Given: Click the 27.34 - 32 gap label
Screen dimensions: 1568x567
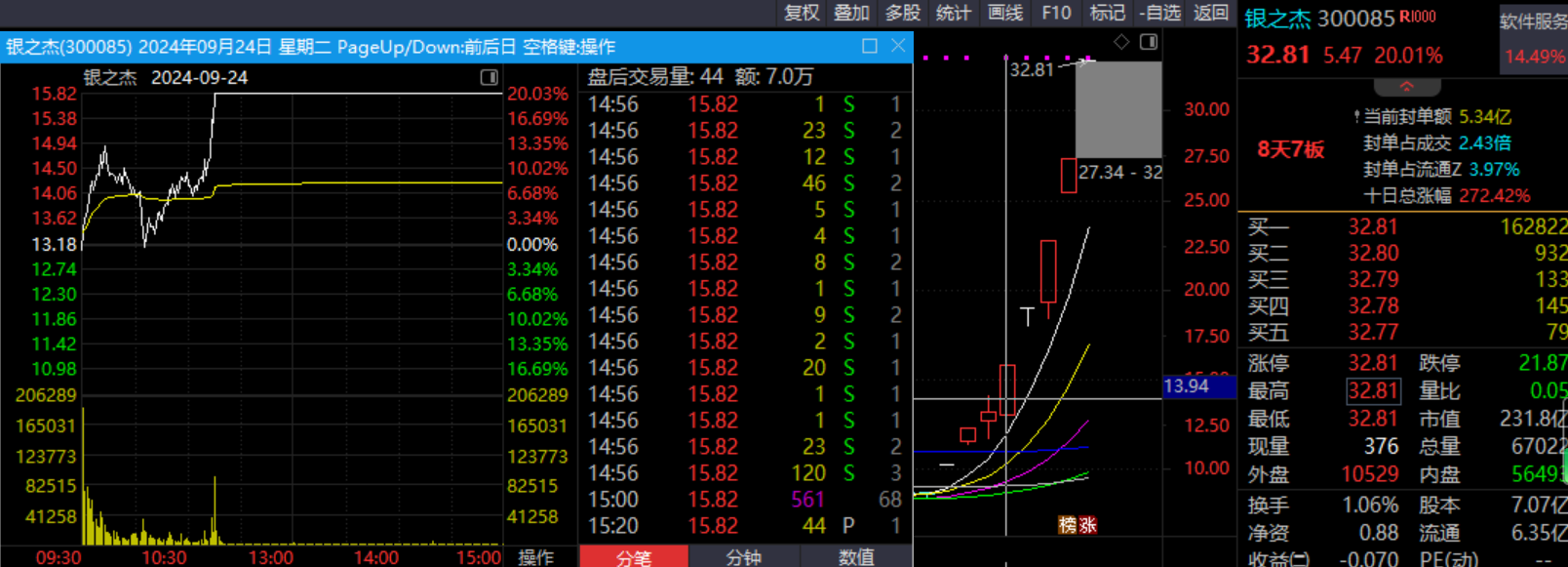Looking at the screenshot, I should [1120, 172].
